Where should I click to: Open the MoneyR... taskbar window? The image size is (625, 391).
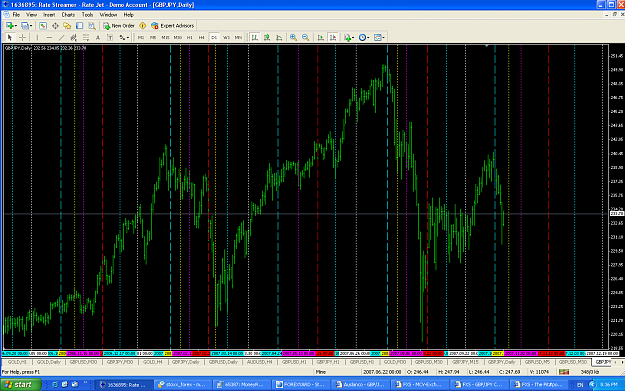[241, 385]
